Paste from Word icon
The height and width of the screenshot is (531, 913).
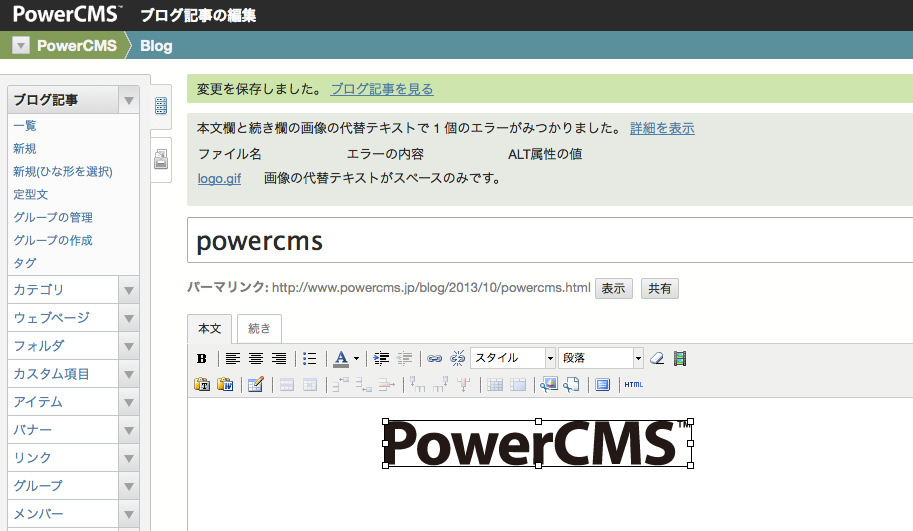coord(225,384)
